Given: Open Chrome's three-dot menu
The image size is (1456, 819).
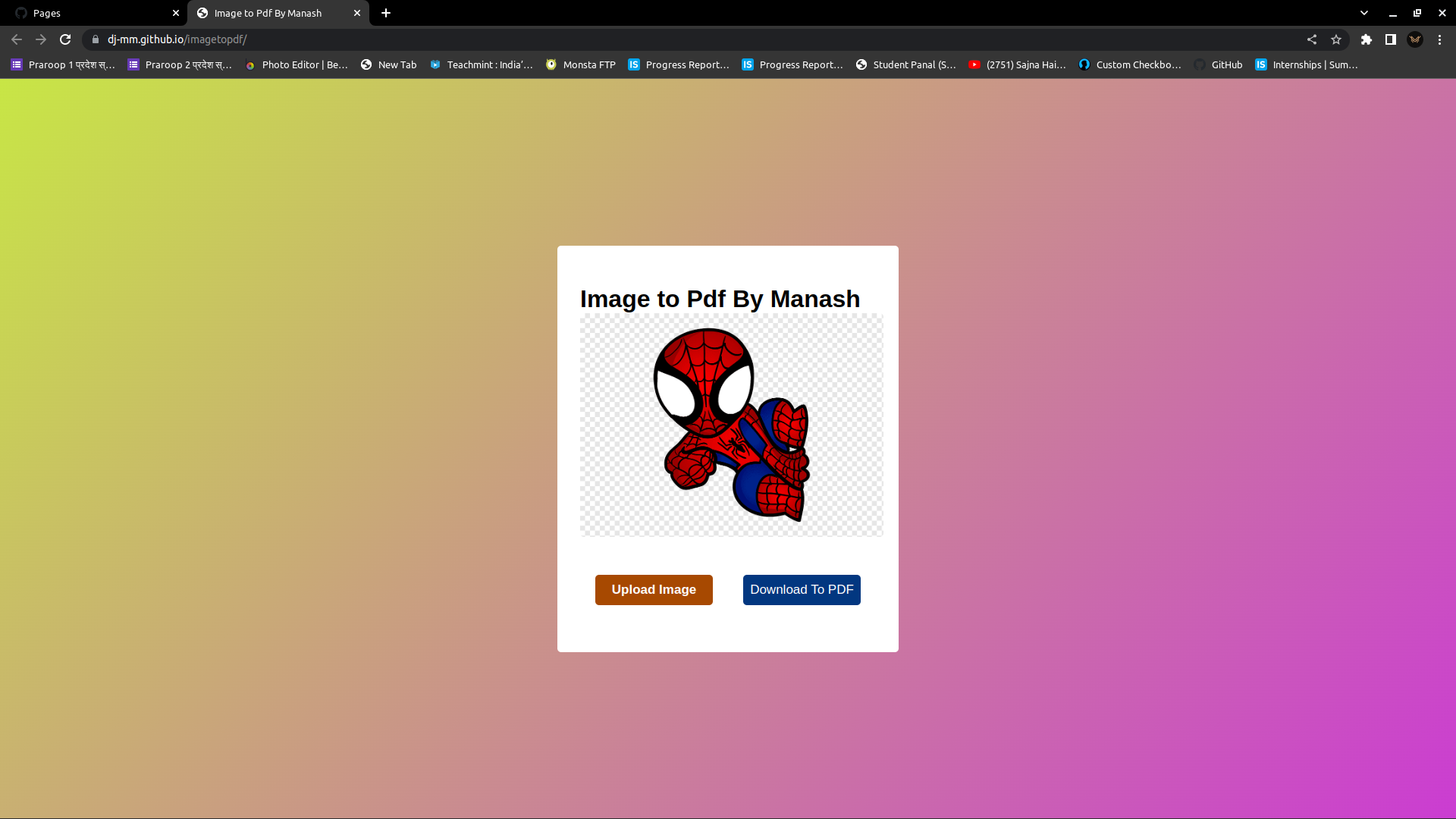Looking at the screenshot, I should (x=1439, y=39).
